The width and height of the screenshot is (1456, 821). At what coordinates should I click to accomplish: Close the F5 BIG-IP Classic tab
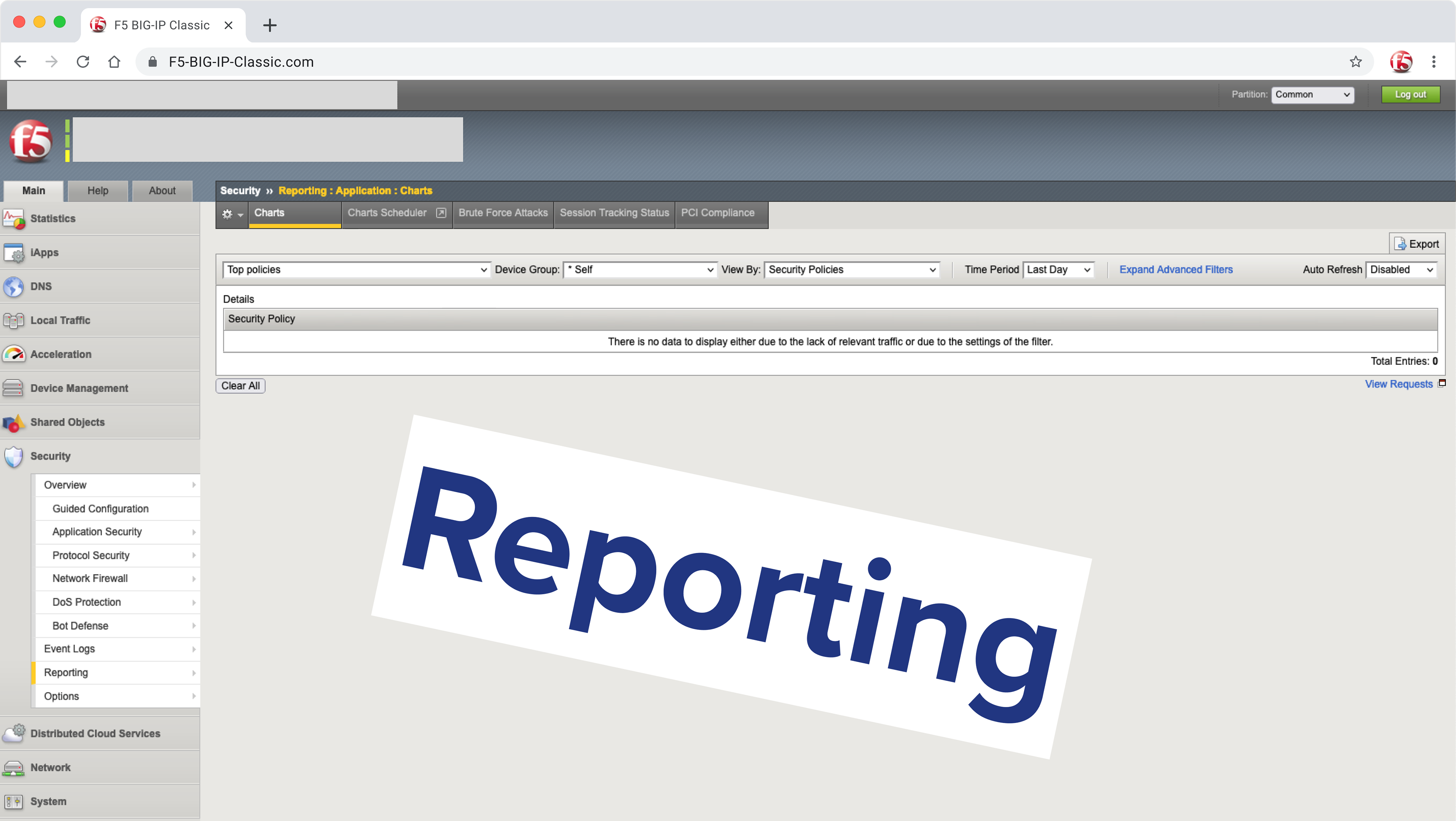228,25
